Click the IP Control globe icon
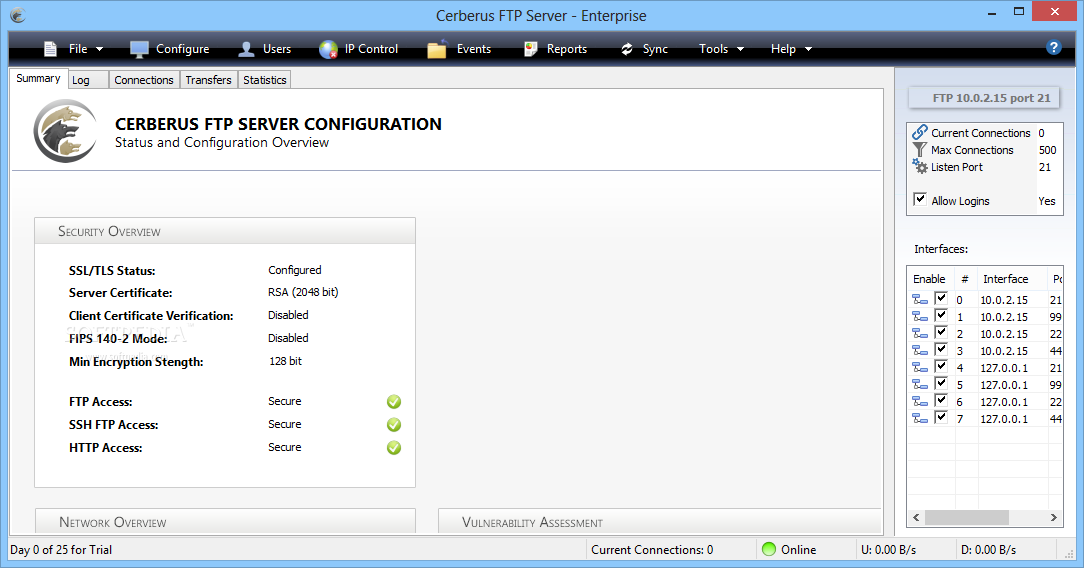 click(x=328, y=49)
